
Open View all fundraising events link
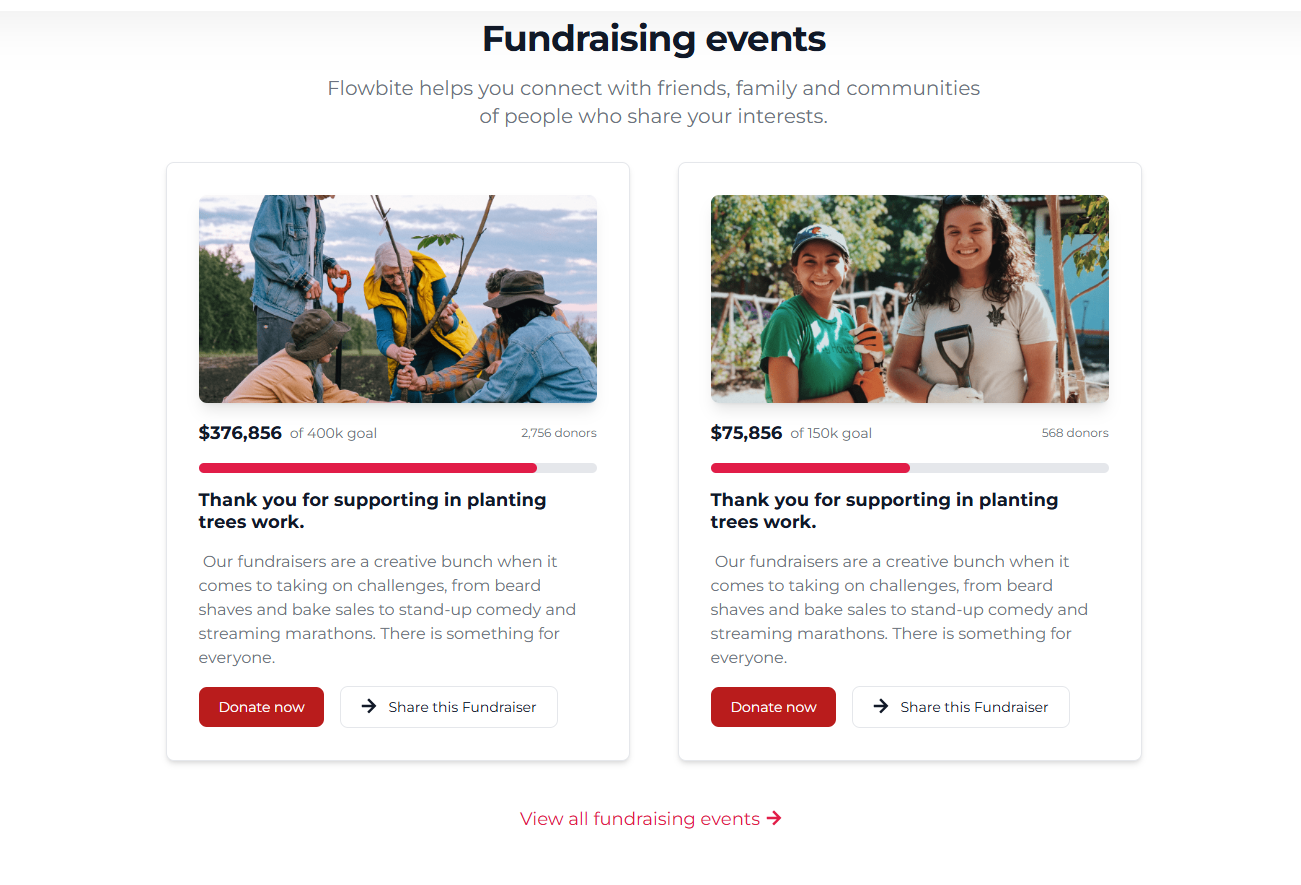point(640,819)
